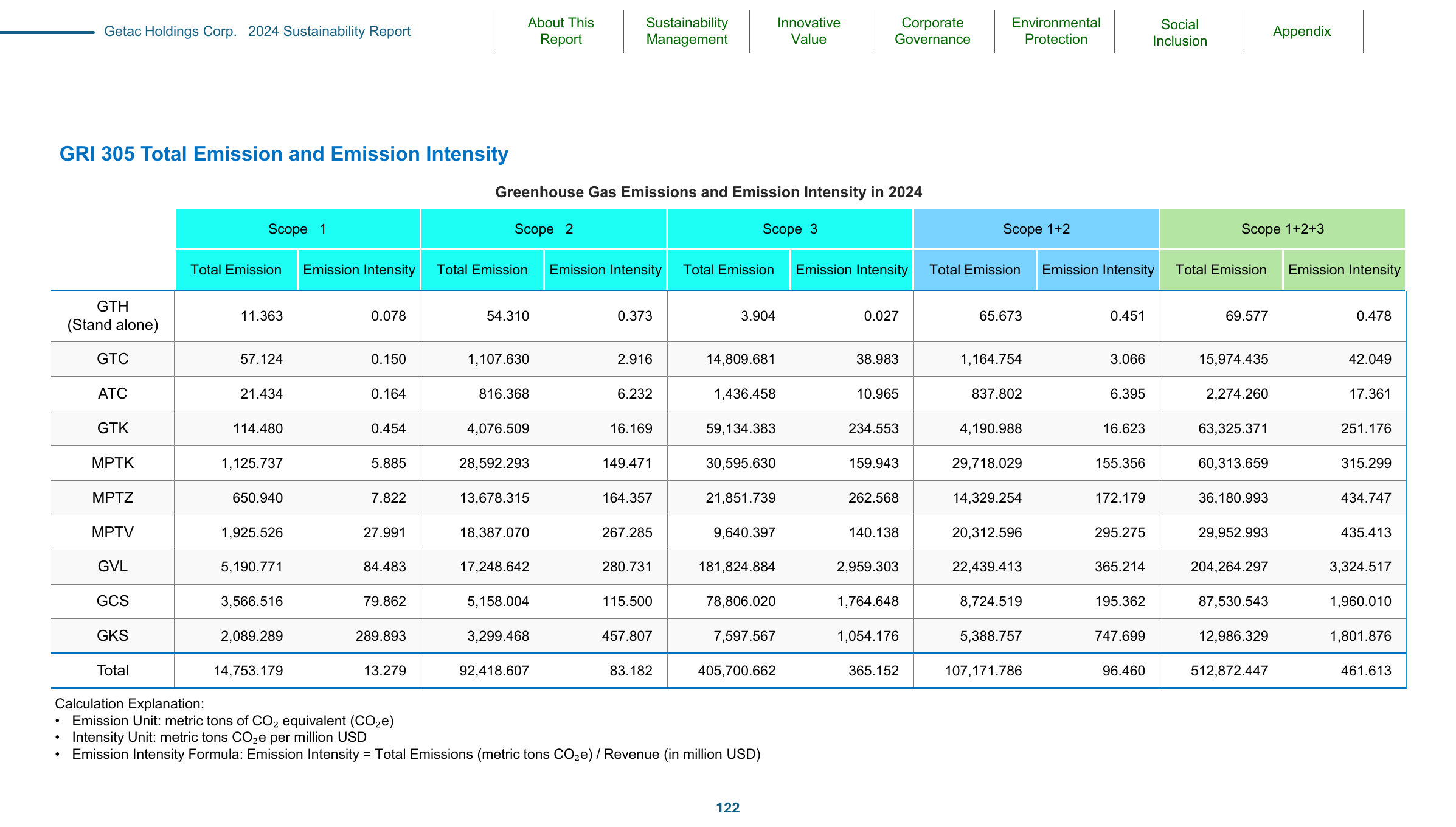The image size is (1456, 827).
Task: Select Scope 1+2 total 107,171.786
Action: click(983, 671)
